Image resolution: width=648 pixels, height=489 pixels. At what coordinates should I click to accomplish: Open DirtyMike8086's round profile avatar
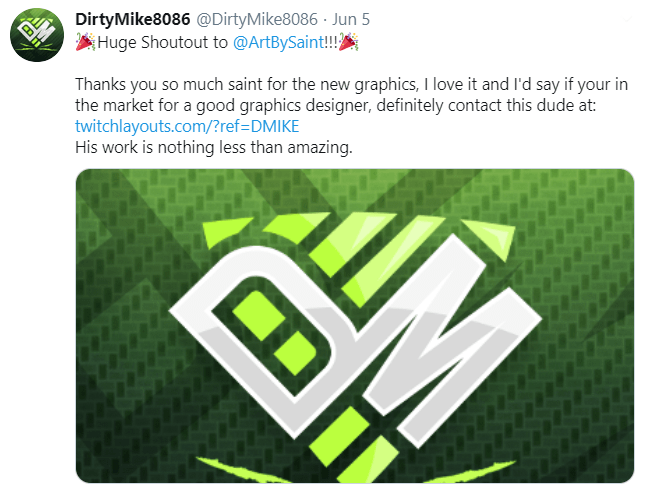(x=37, y=35)
